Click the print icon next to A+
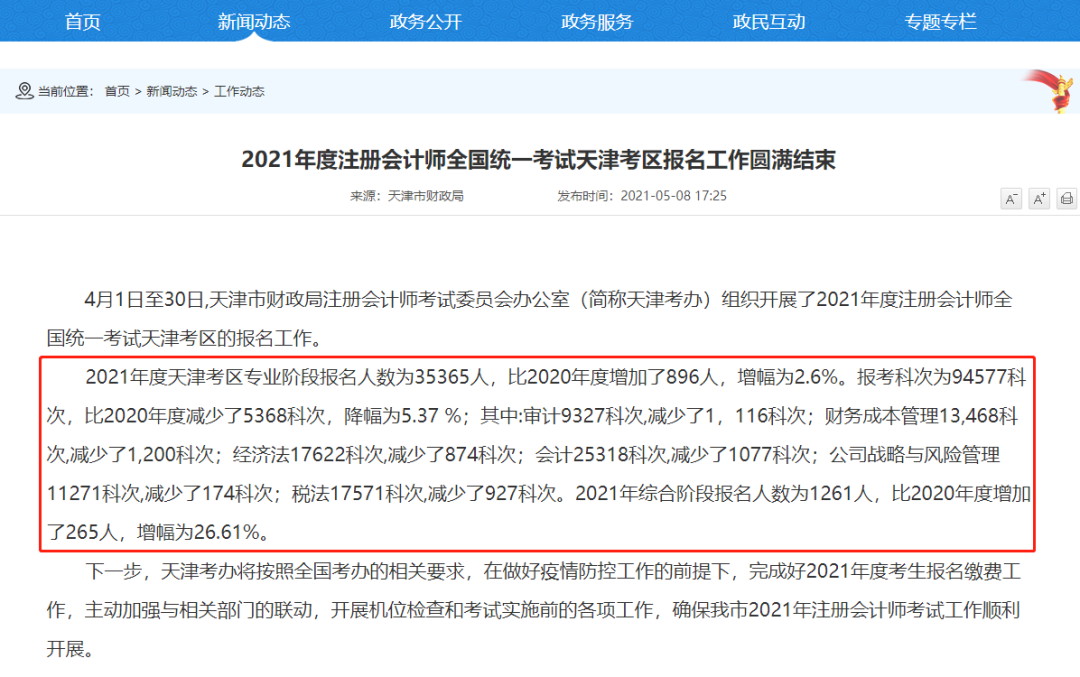This screenshot has width=1080, height=677. coord(1067,200)
